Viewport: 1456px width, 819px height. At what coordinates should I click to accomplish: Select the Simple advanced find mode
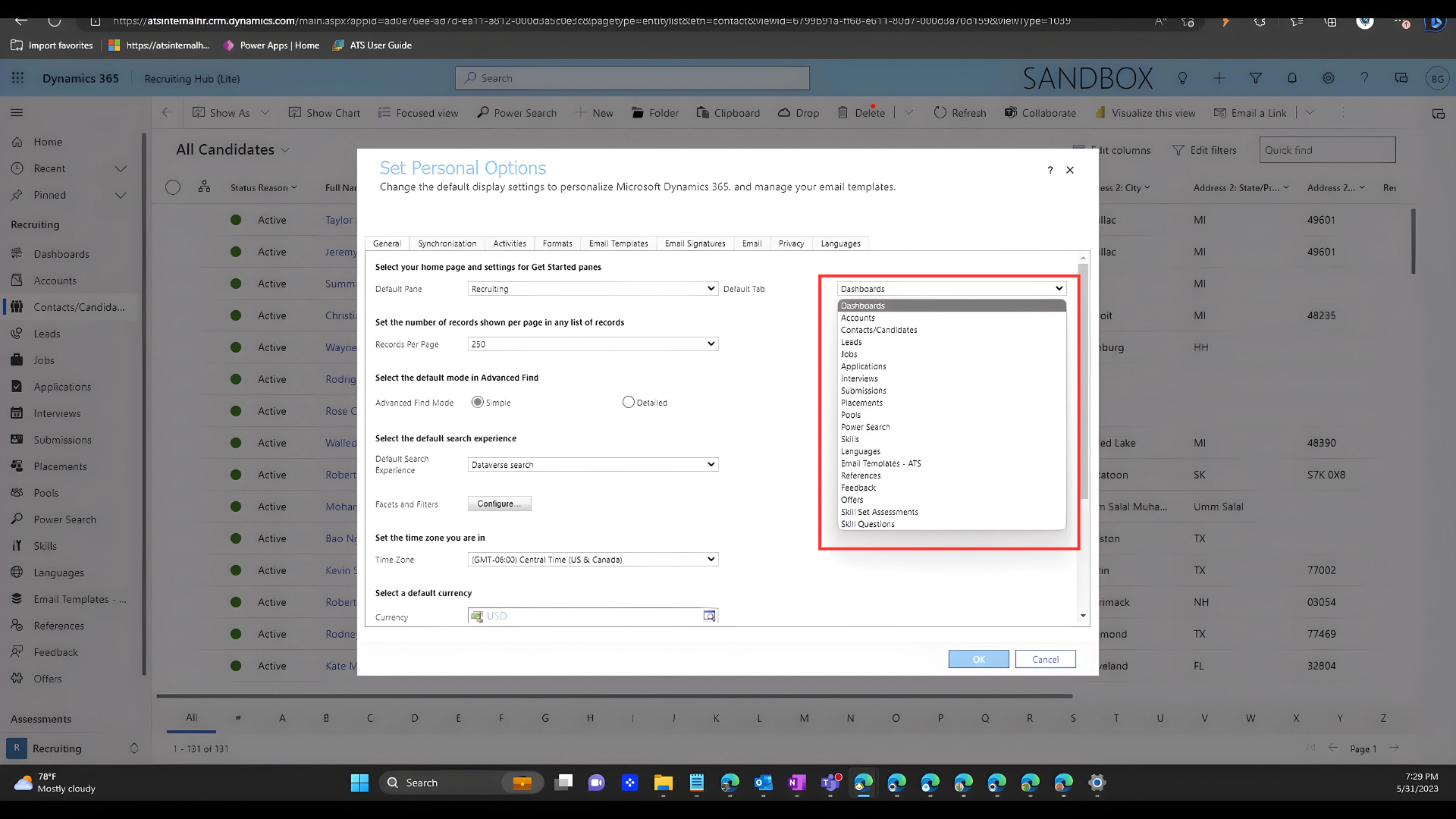(x=478, y=402)
